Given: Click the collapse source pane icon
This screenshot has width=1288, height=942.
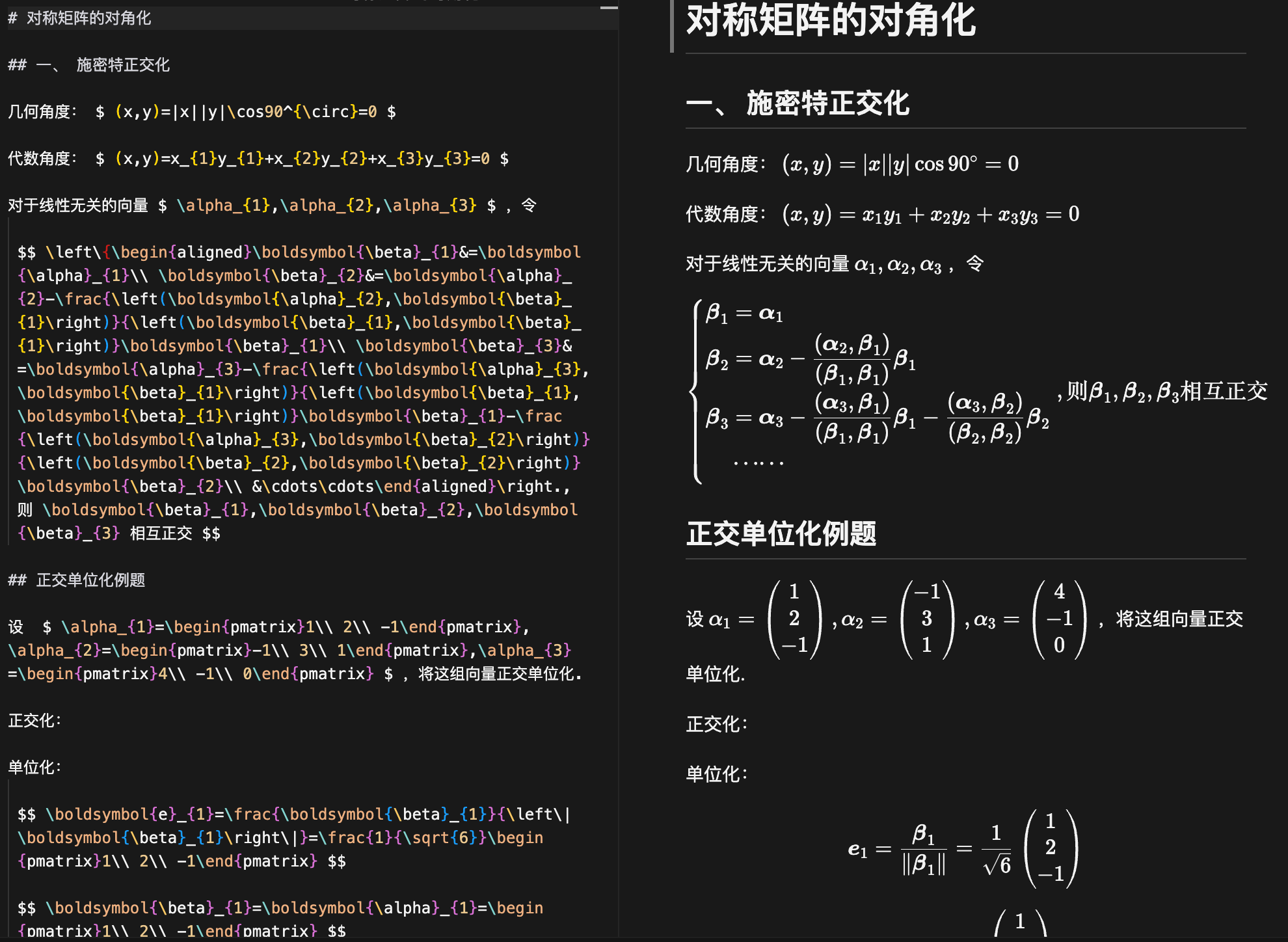Looking at the screenshot, I should [x=610, y=9].
